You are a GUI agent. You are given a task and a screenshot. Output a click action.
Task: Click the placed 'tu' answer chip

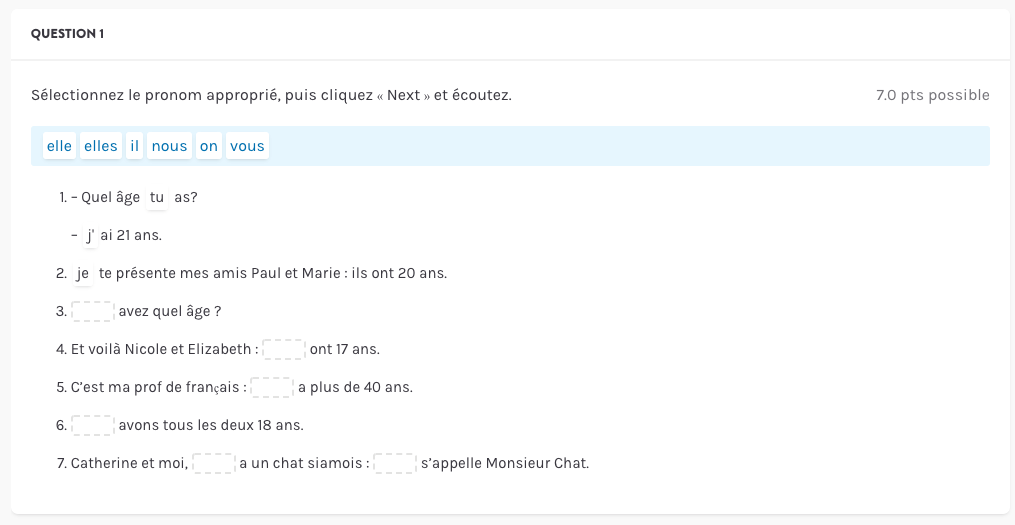(157, 197)
